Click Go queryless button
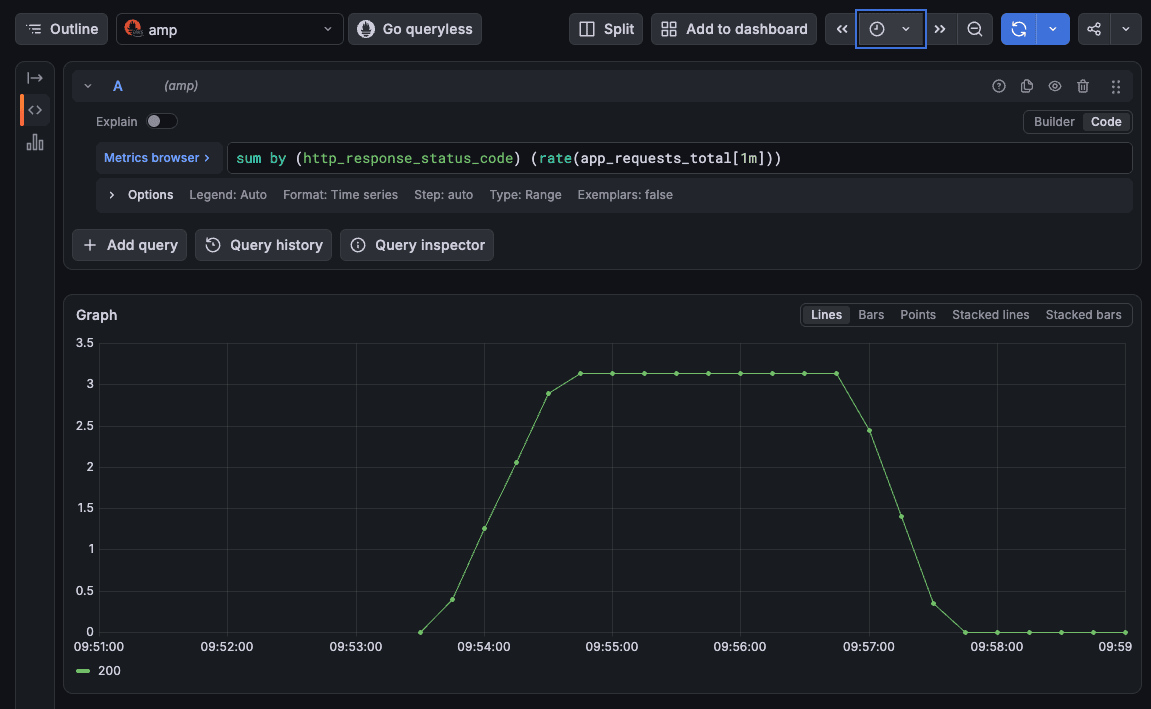 415,29
